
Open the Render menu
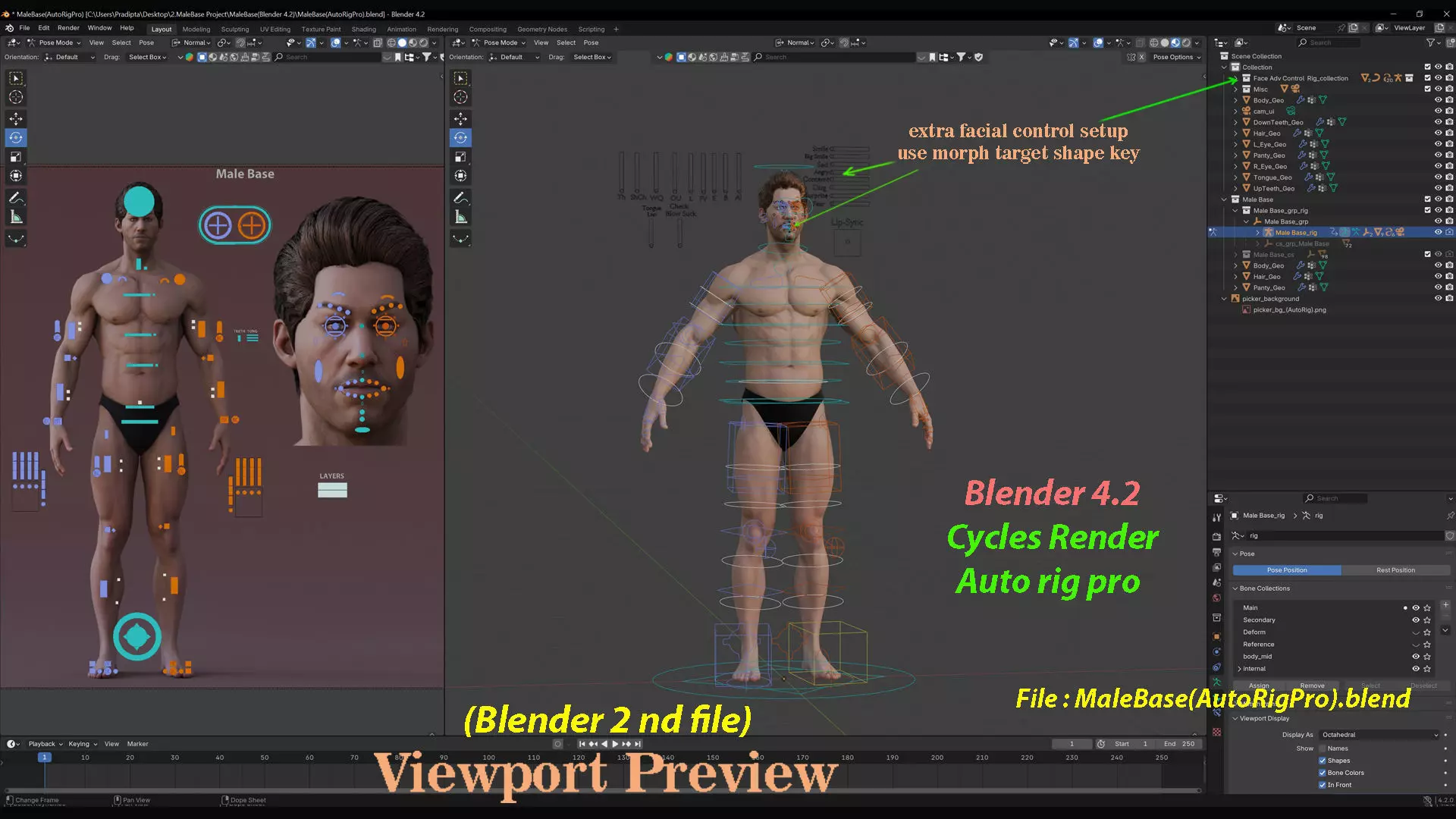[x=68, y=28]
